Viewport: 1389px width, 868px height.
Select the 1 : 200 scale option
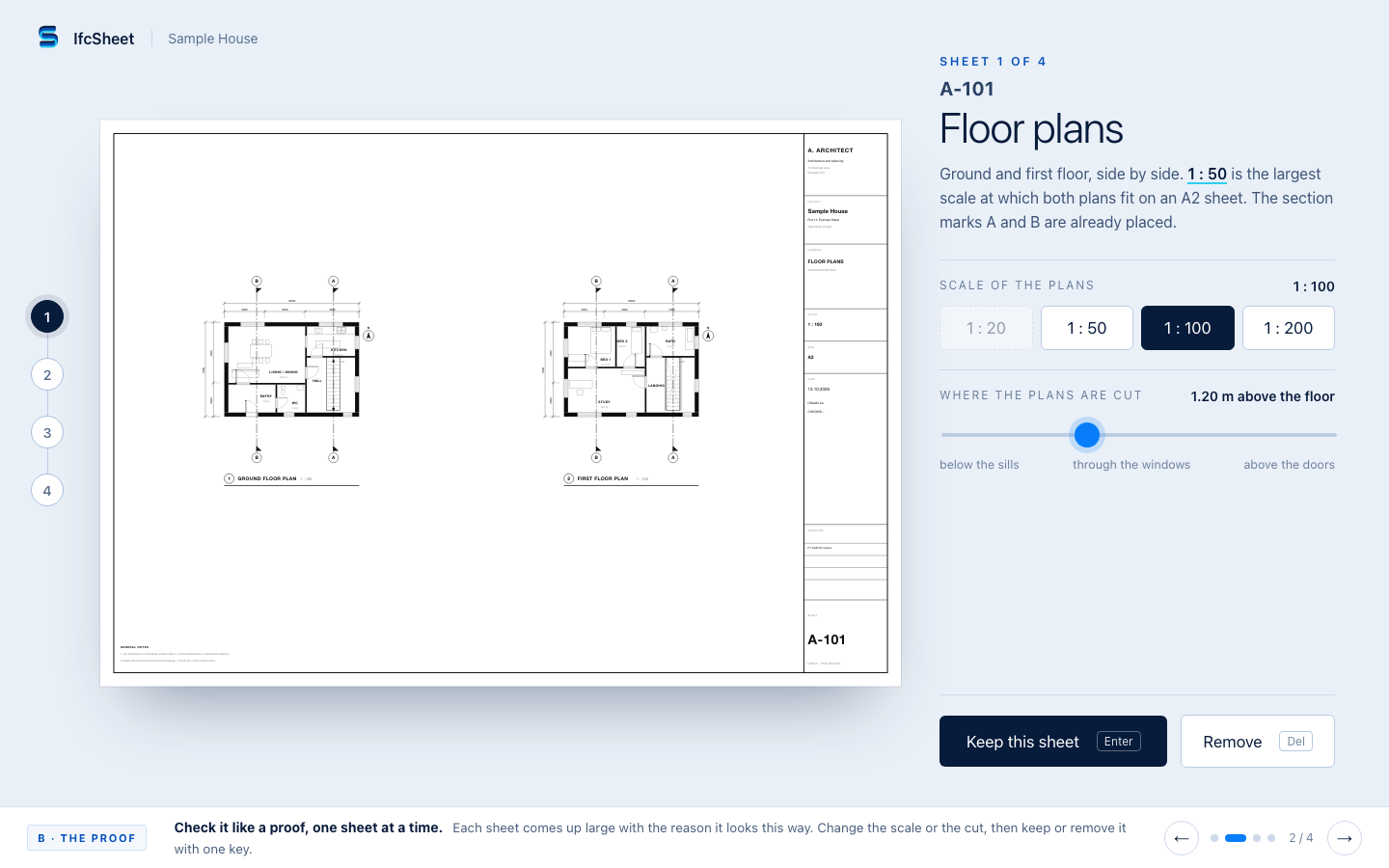[x=1289, y=328]
